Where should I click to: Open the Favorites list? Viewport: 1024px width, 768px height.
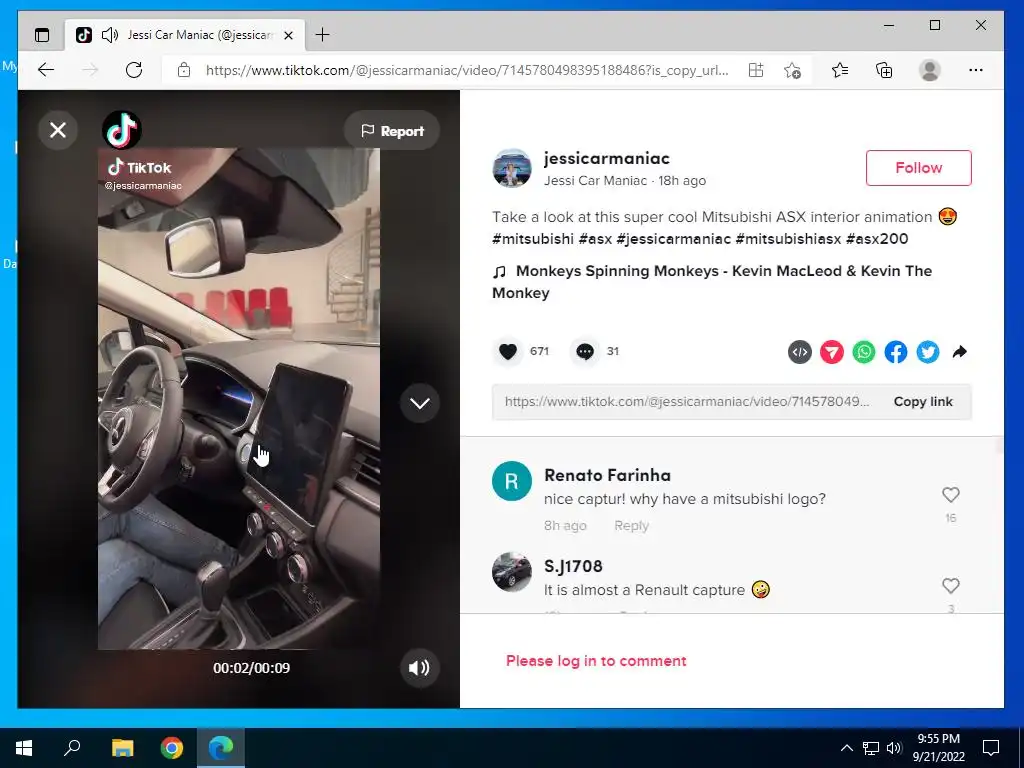click(840, 70)
